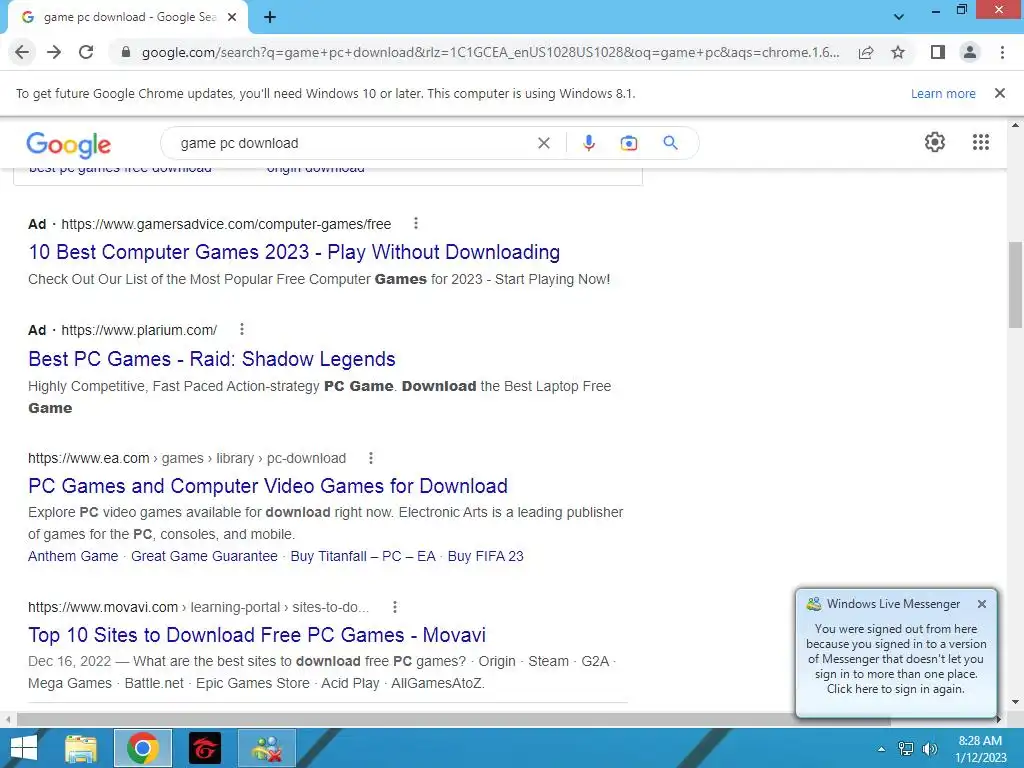Open '10 Best Computer Games 2023' ad
The width and height of the screenshot is (1024, 768).
[x=294, y=252]
